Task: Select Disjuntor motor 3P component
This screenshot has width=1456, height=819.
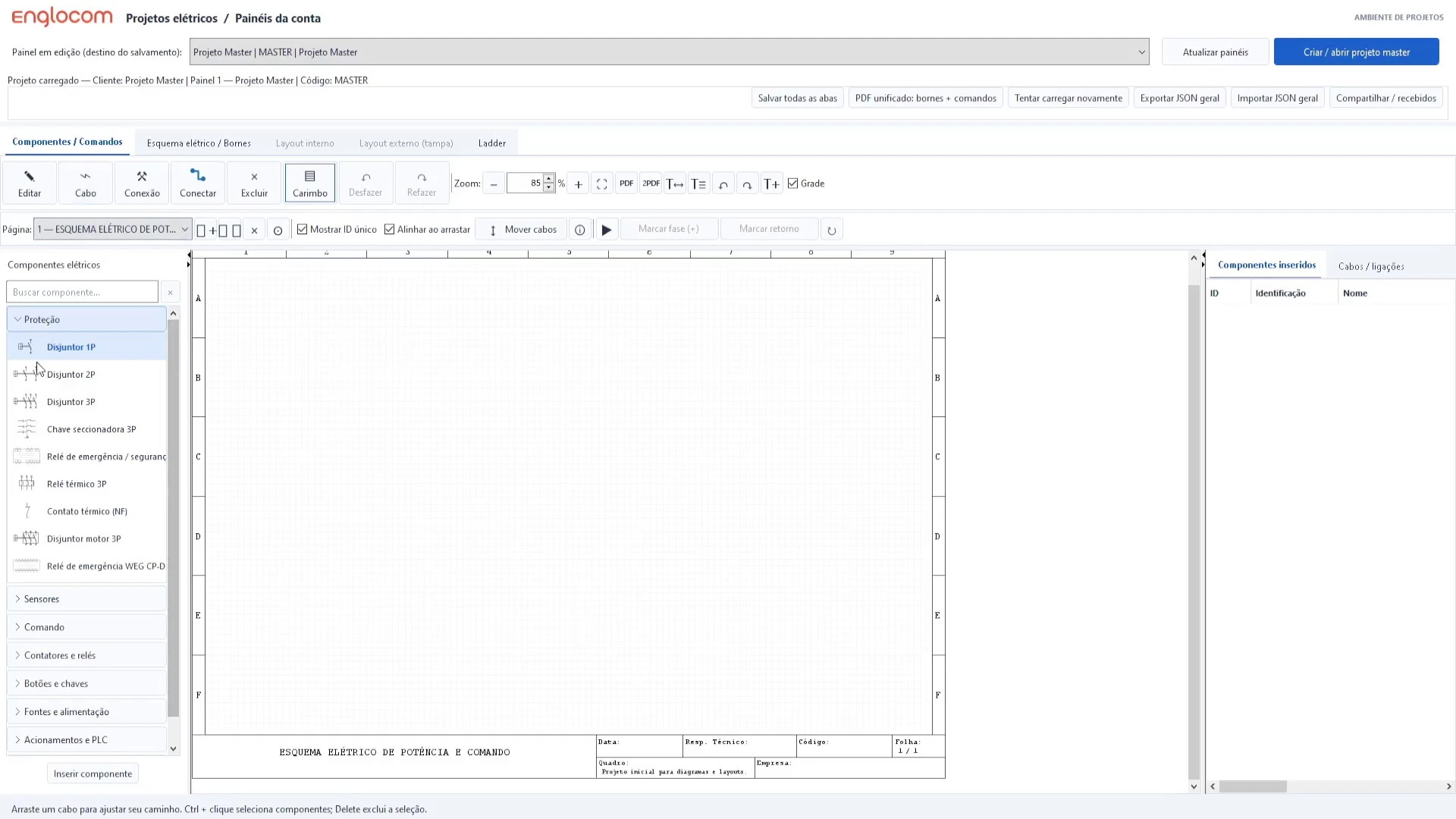Action: tap(86, 538)
